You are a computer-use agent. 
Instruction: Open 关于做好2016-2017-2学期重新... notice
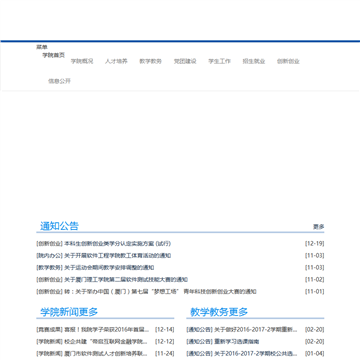tap(256, 330)
